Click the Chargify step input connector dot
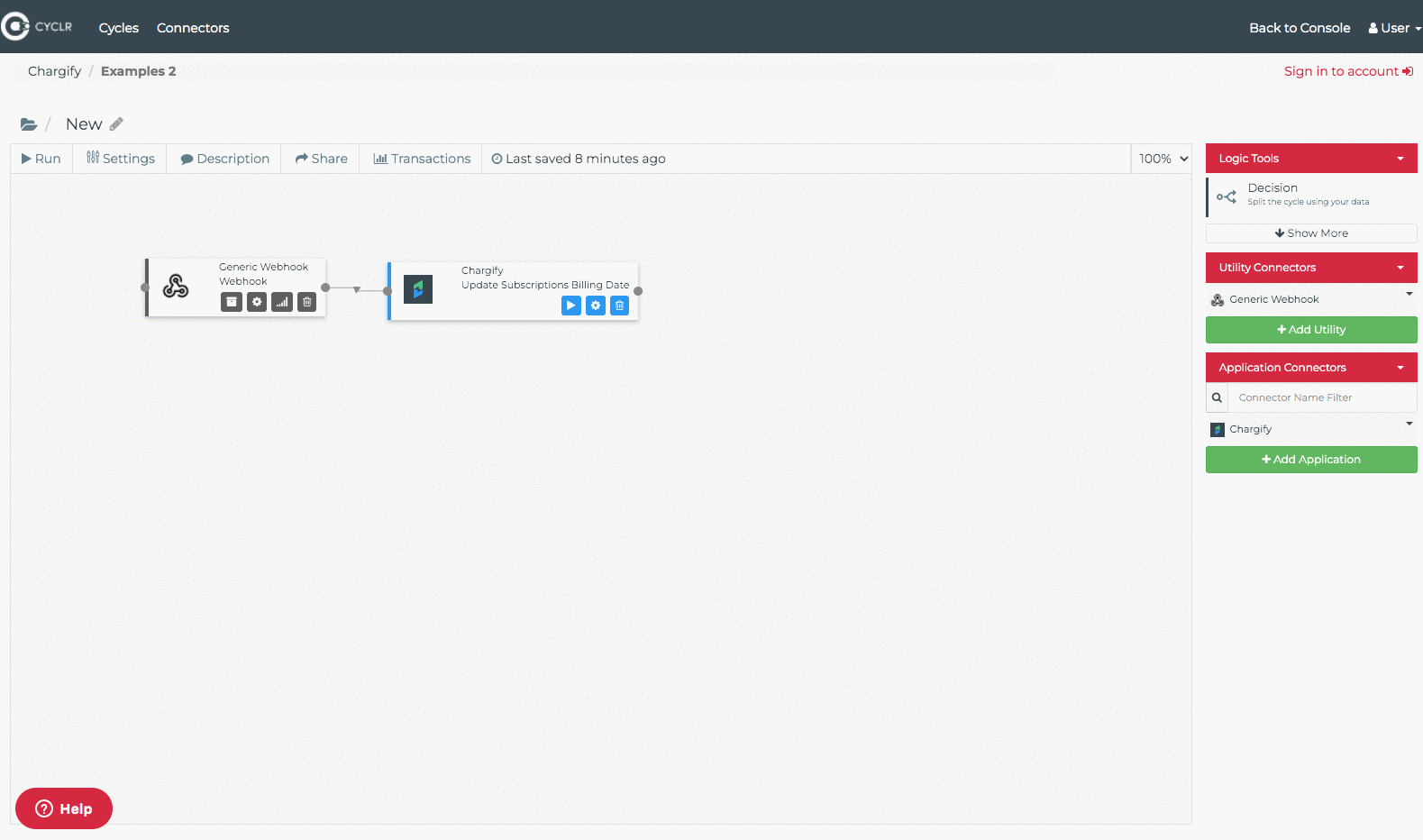 (388, 291)
